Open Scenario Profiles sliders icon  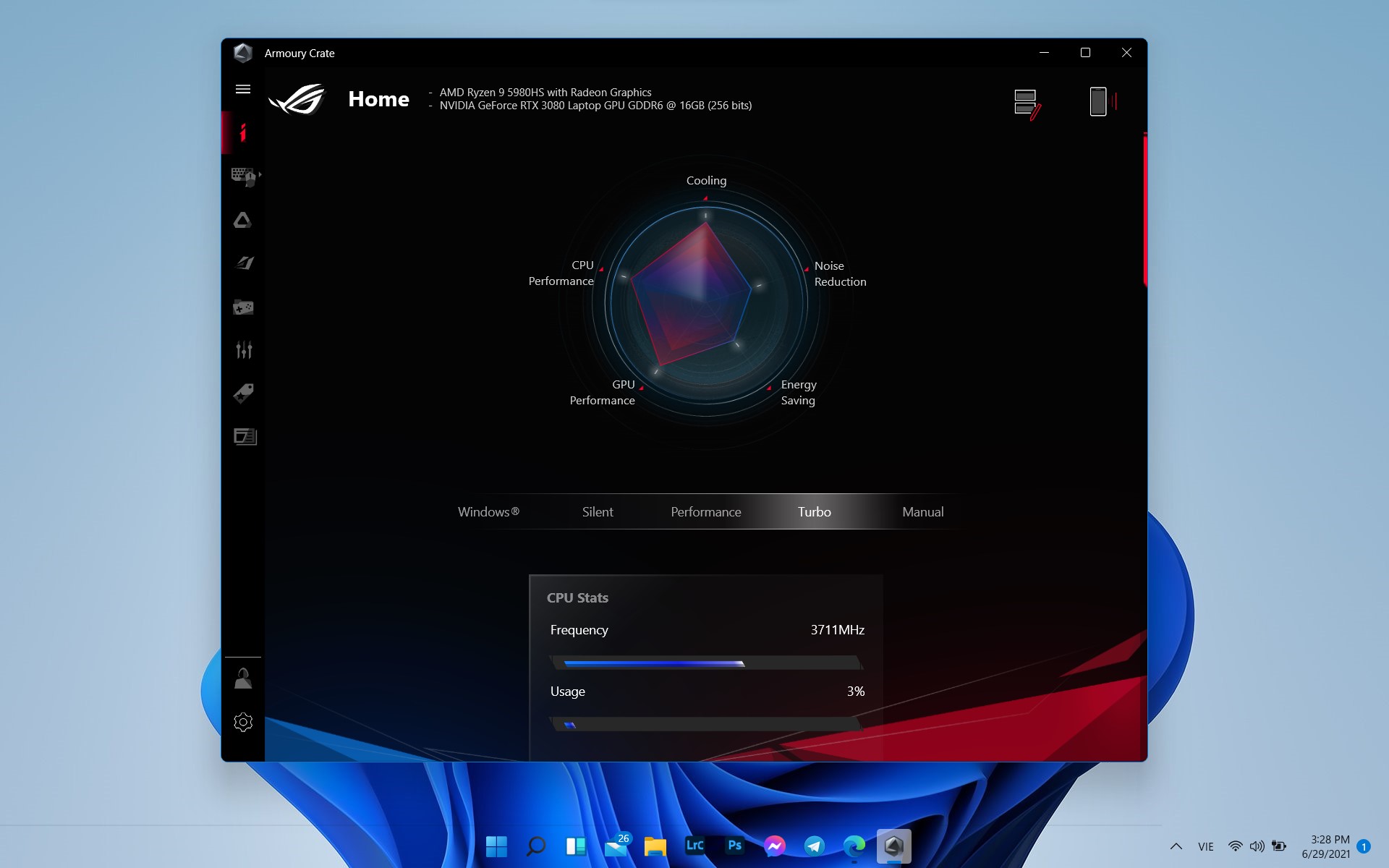tap(244, 350)
